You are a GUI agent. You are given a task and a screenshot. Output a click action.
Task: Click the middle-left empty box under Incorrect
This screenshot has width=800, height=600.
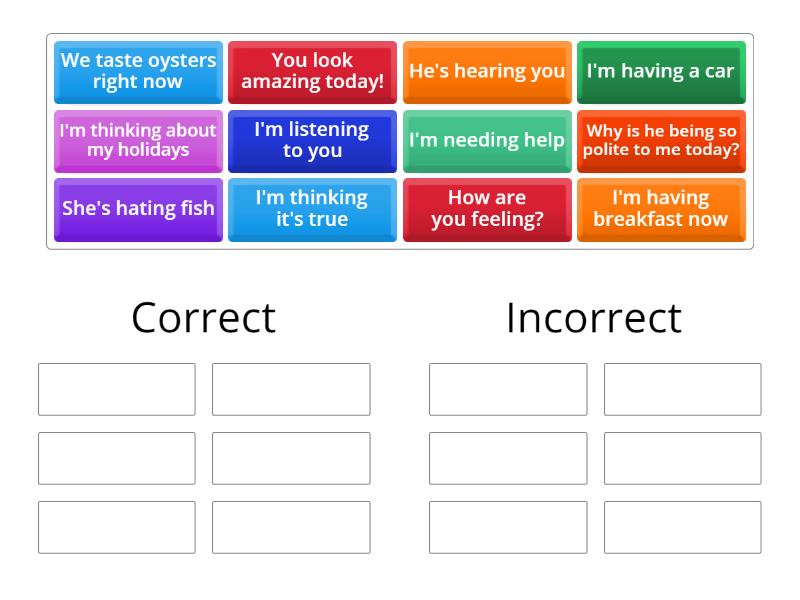pyautogui.click(x=507, y=458)
